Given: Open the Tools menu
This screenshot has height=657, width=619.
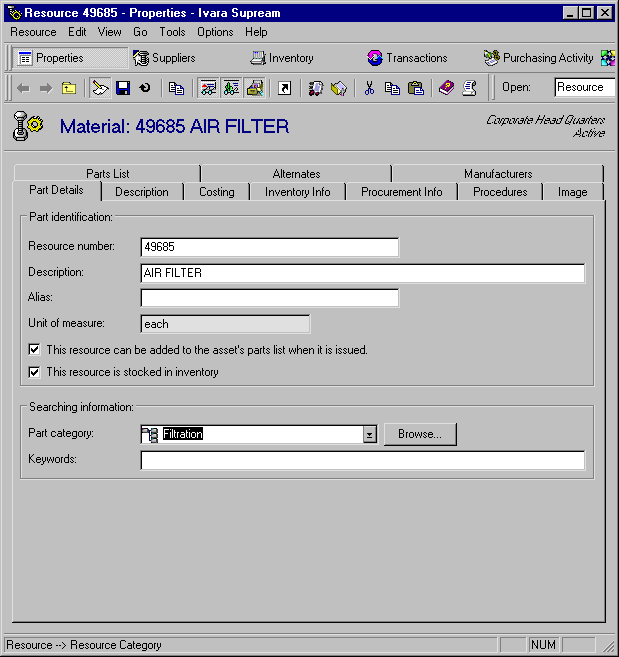Looking at the screenshot, I should [172, 32].
